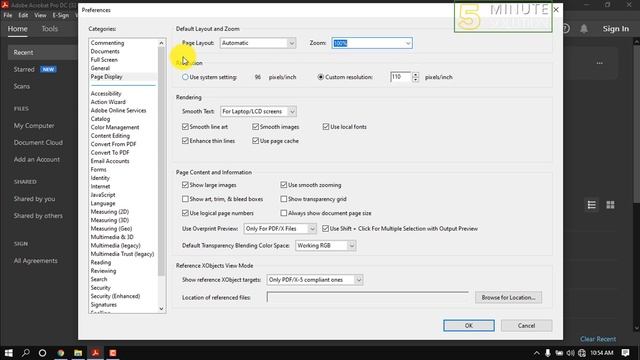Screen dimensions: 640x360
Task: Open Chrome from the taskbar
Action: [60, 353]
